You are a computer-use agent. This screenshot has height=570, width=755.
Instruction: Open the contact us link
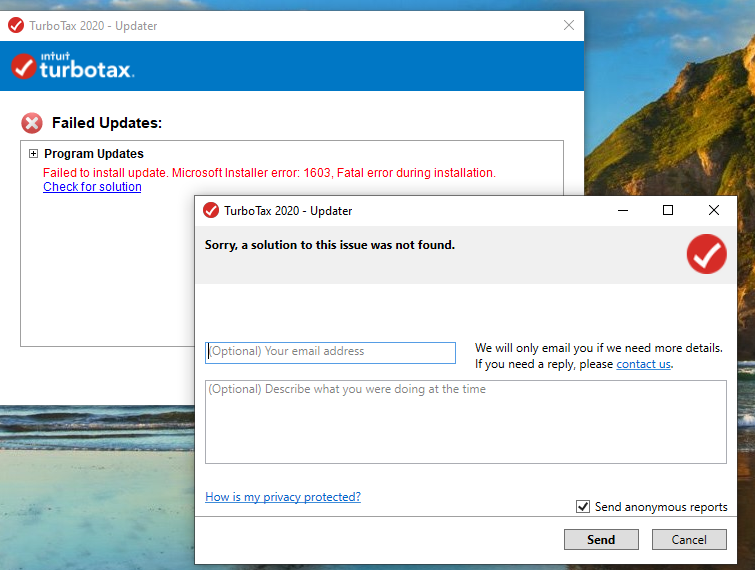(x=643, y=364)
